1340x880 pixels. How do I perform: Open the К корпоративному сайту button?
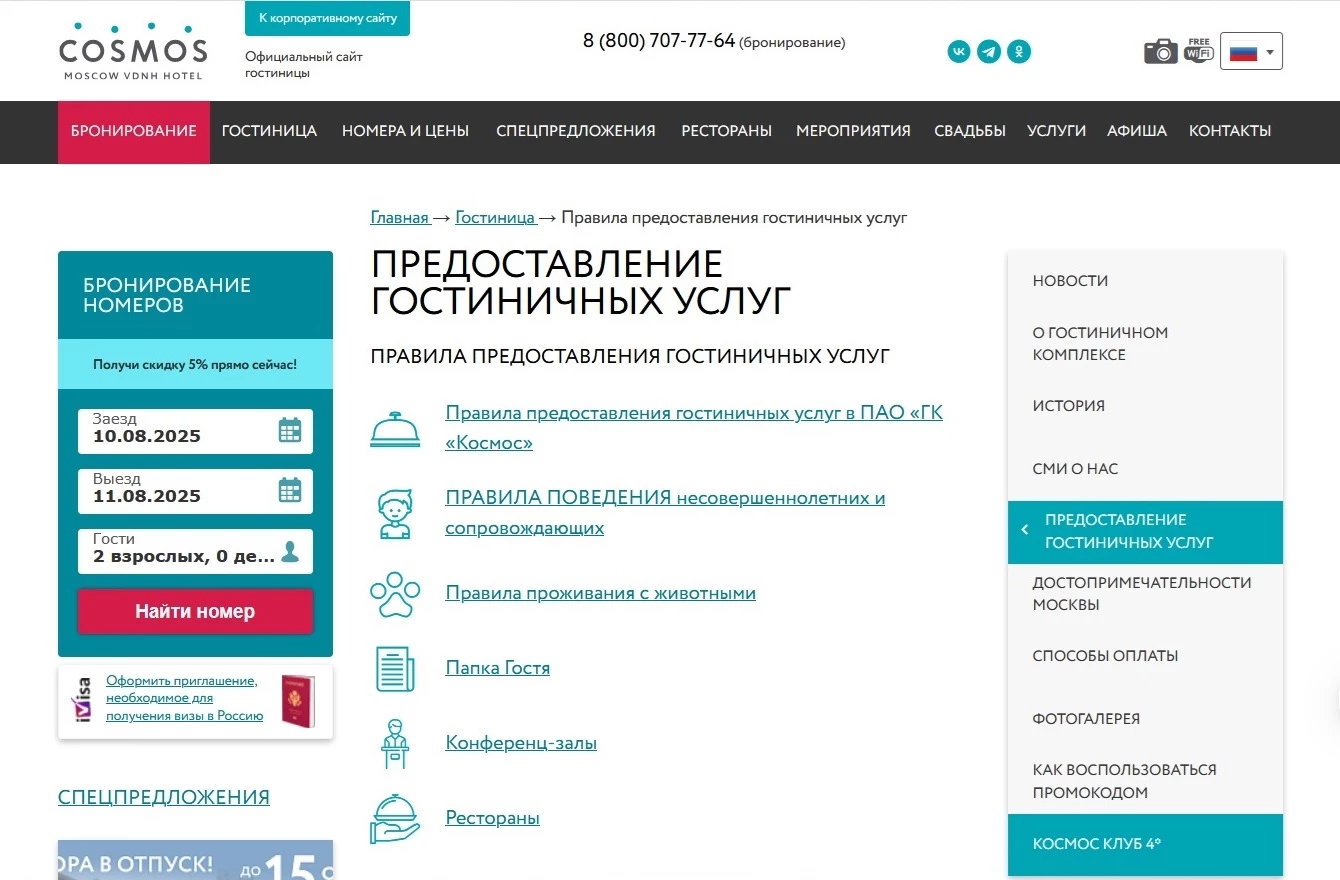328,18
